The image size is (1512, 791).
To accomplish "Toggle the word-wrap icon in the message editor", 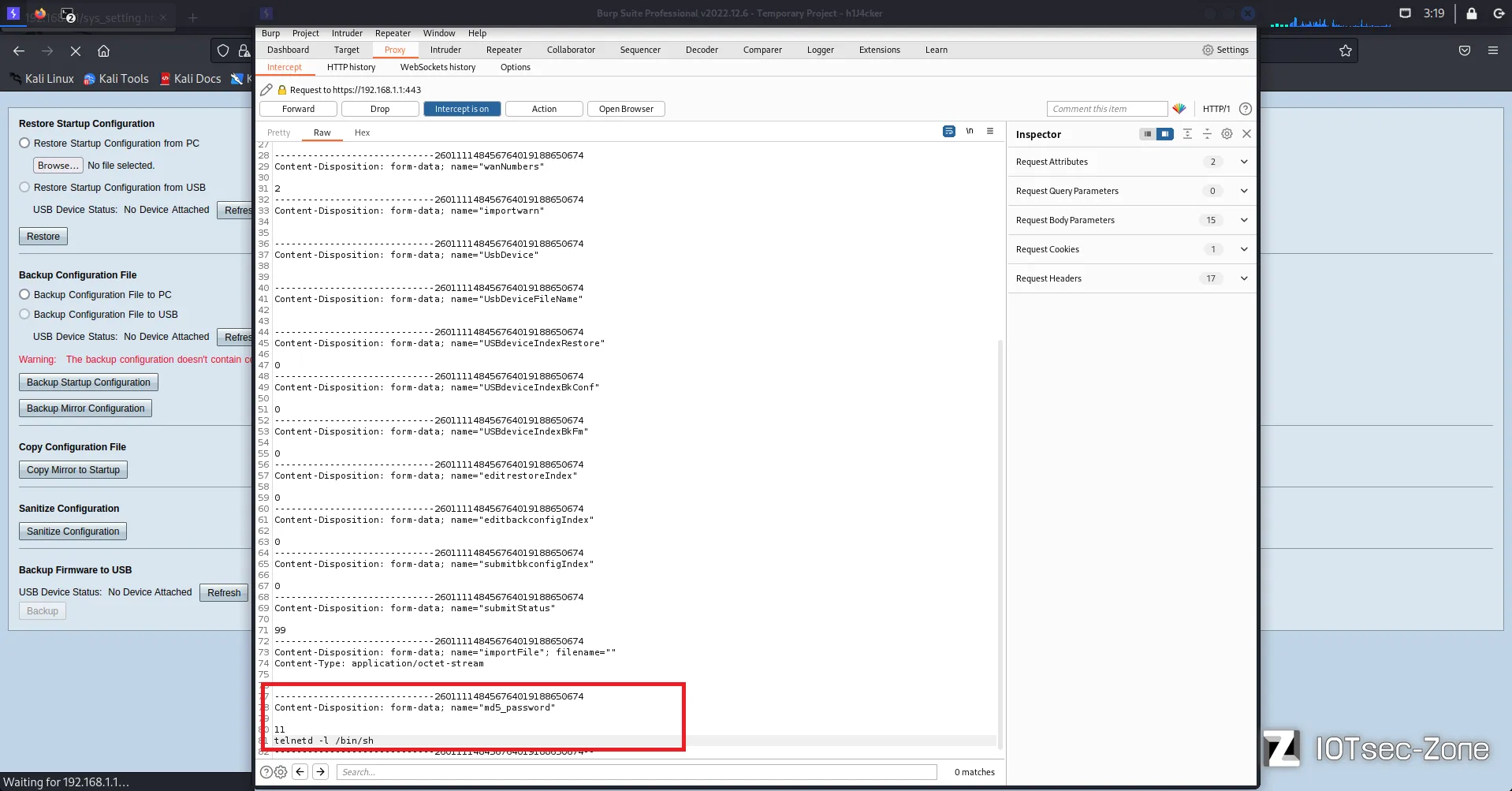I will coord(949,132).
